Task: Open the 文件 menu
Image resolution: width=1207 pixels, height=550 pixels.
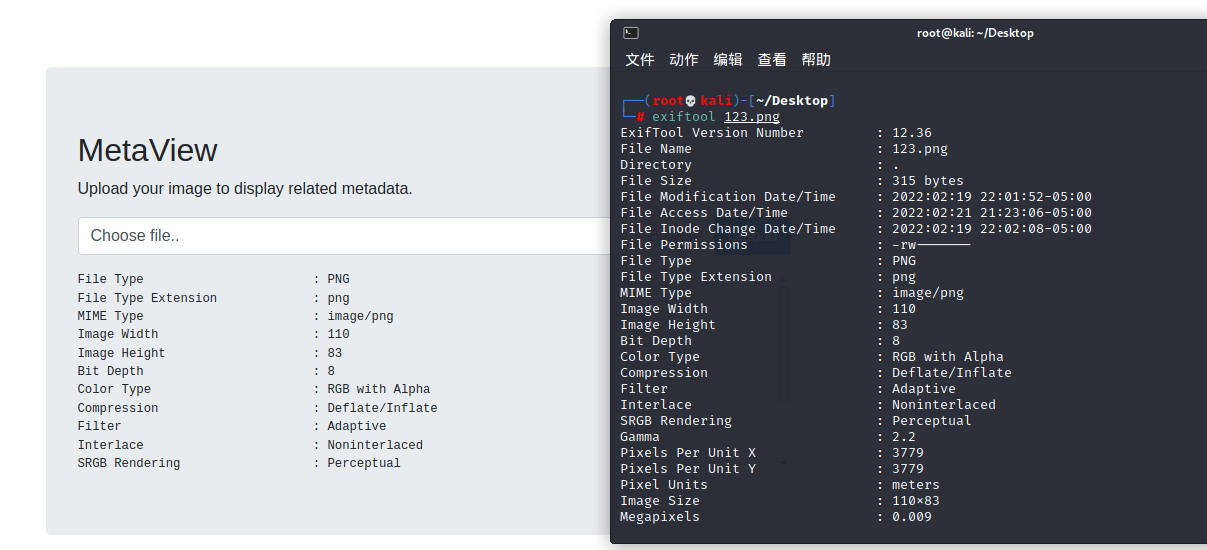Action: tap(640, 60)
